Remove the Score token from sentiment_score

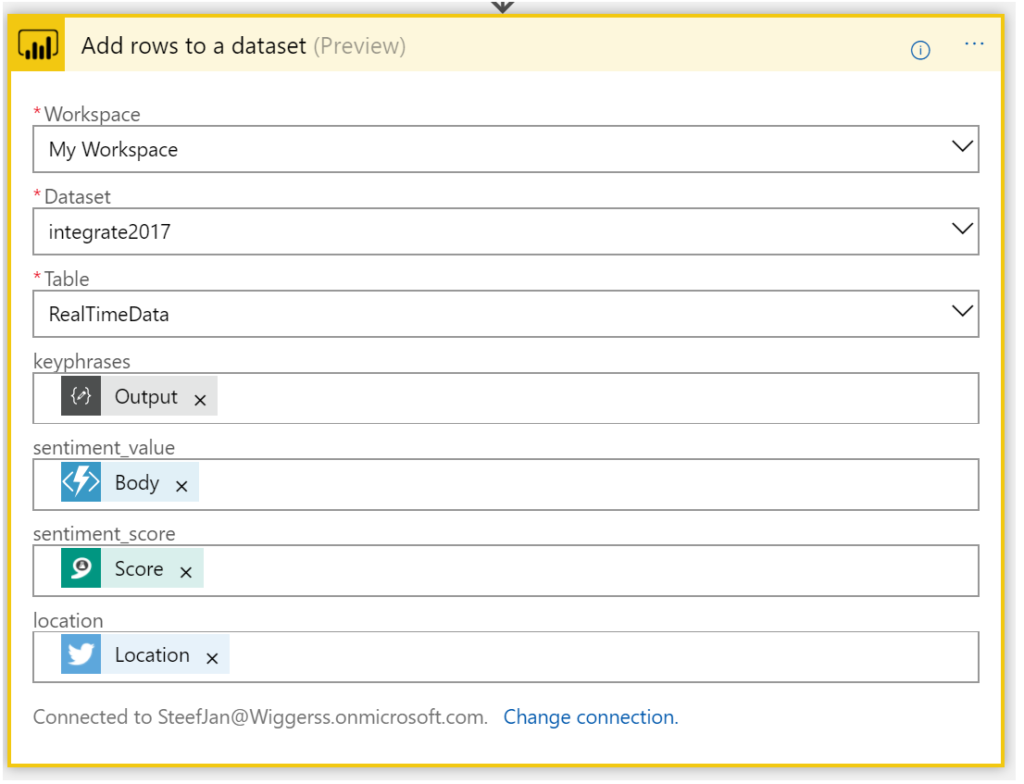[x=186, y=572]
